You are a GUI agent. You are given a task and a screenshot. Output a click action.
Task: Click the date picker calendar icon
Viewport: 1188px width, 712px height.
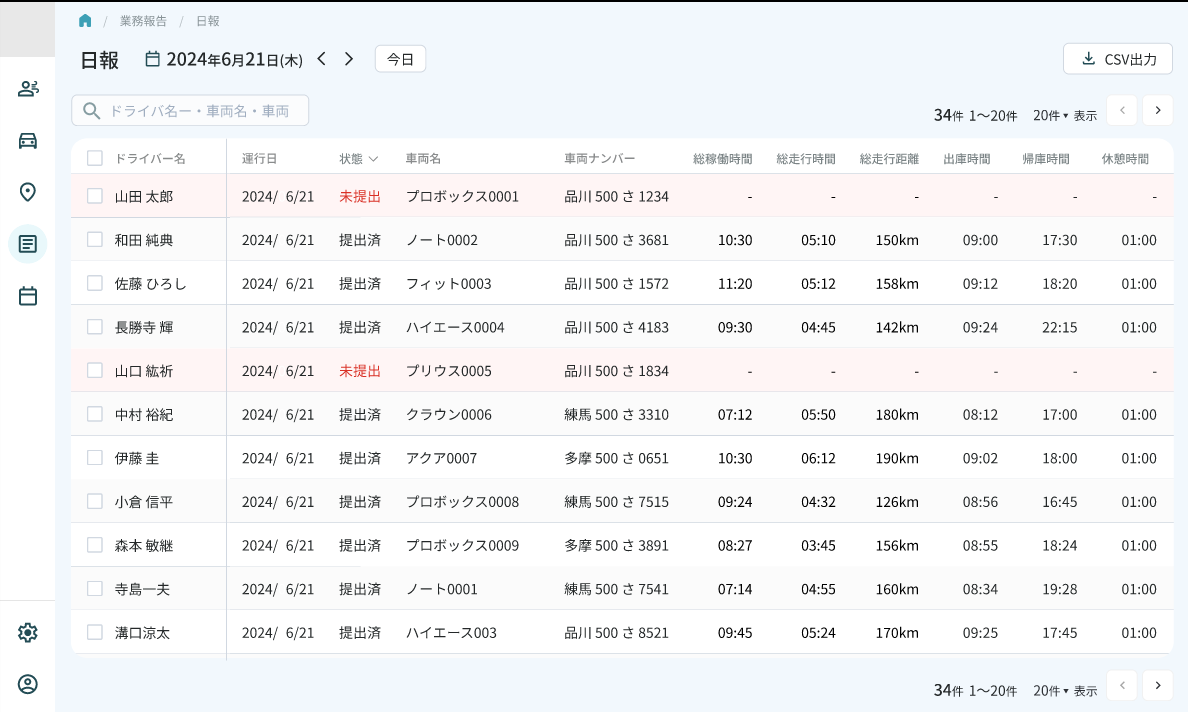[x=153, y=59]
